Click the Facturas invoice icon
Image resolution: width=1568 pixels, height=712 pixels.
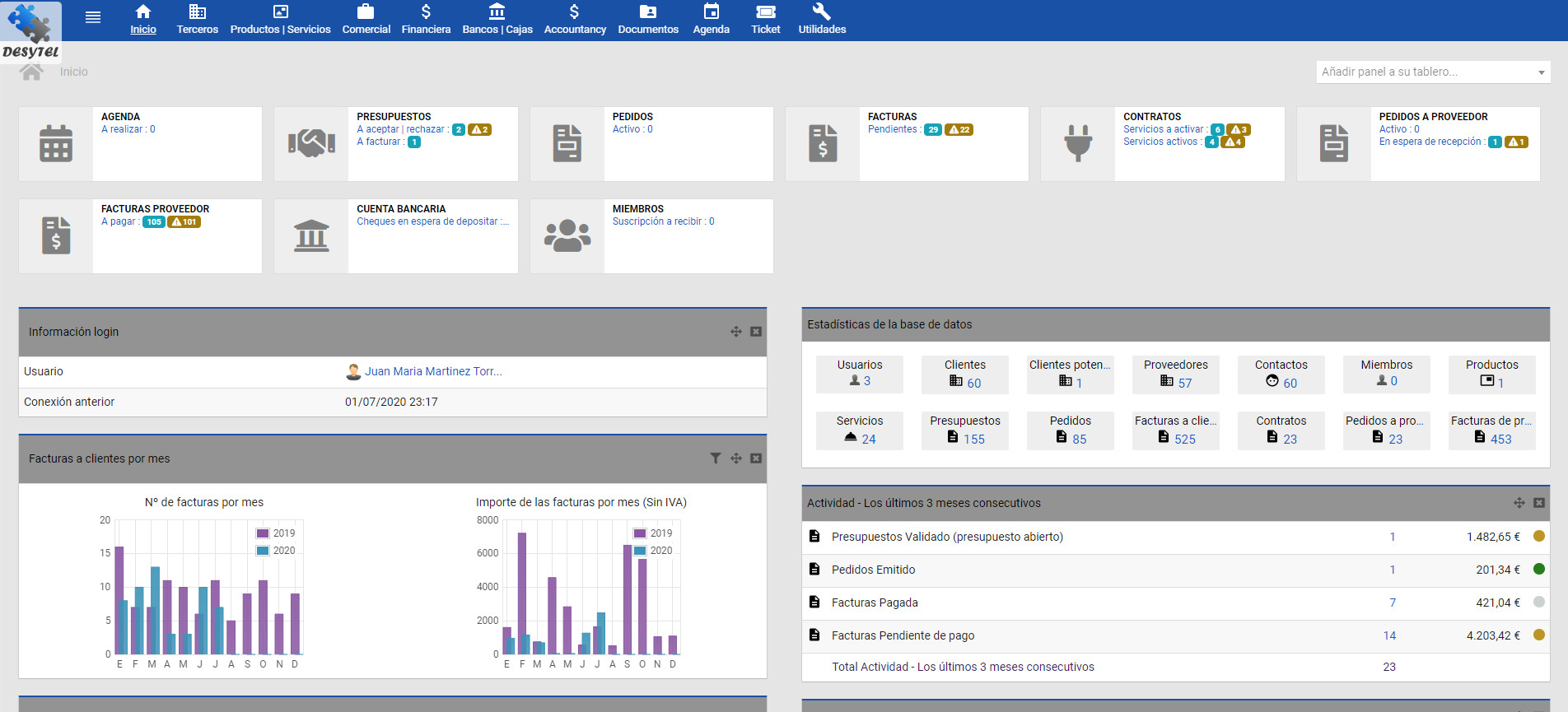(823, 143)
